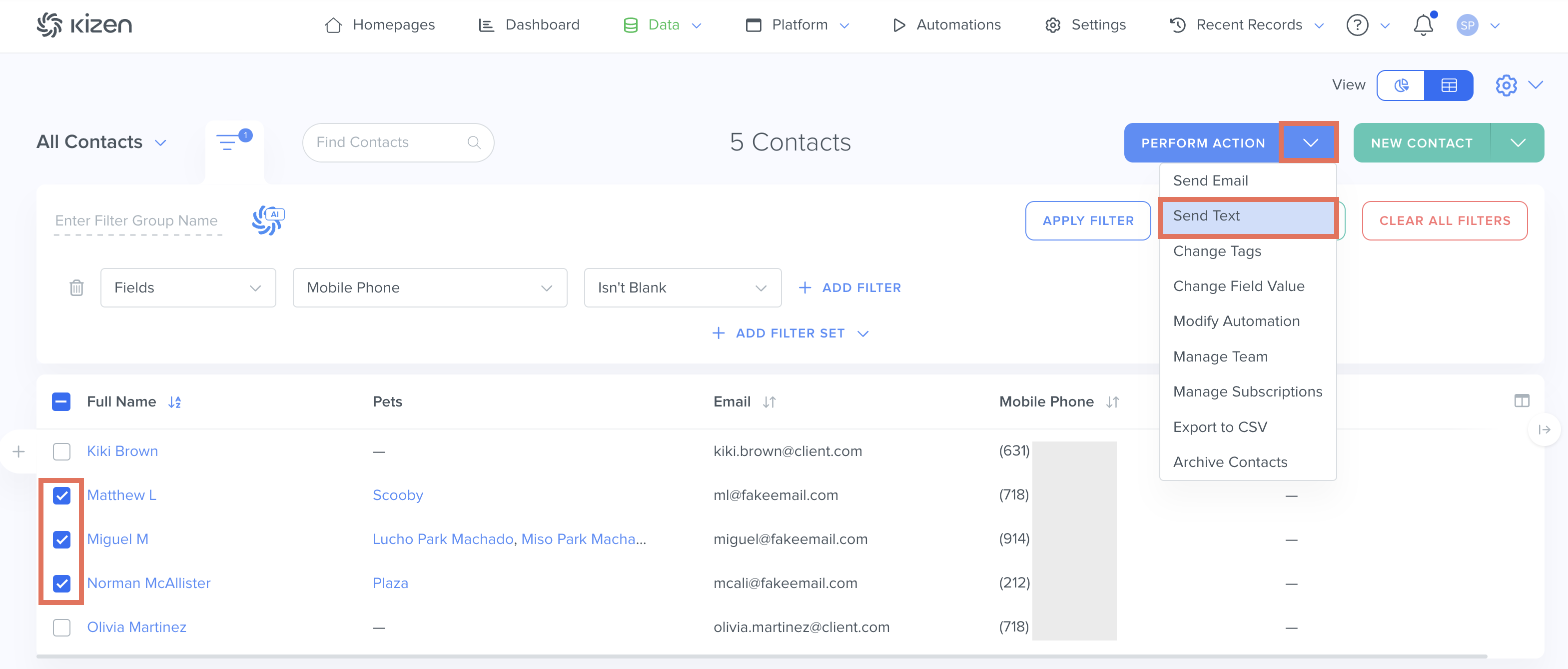Image resolution: width=1568 pixels, height=669 pixels.
Task: Click the Apply Filter button
Action: tap(1087, 220)
